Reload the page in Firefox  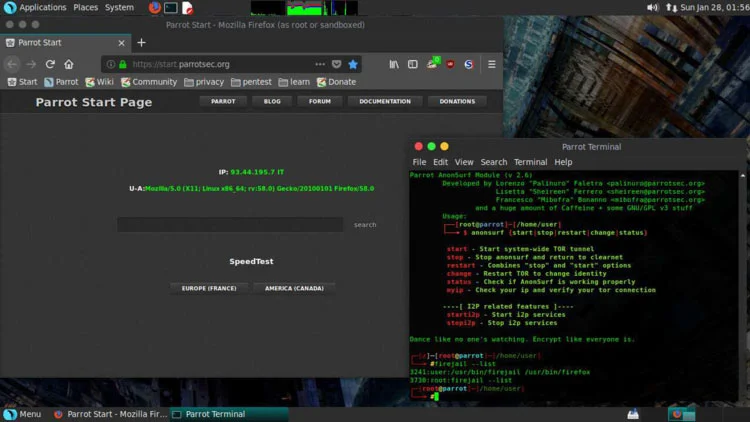[50, 64]
